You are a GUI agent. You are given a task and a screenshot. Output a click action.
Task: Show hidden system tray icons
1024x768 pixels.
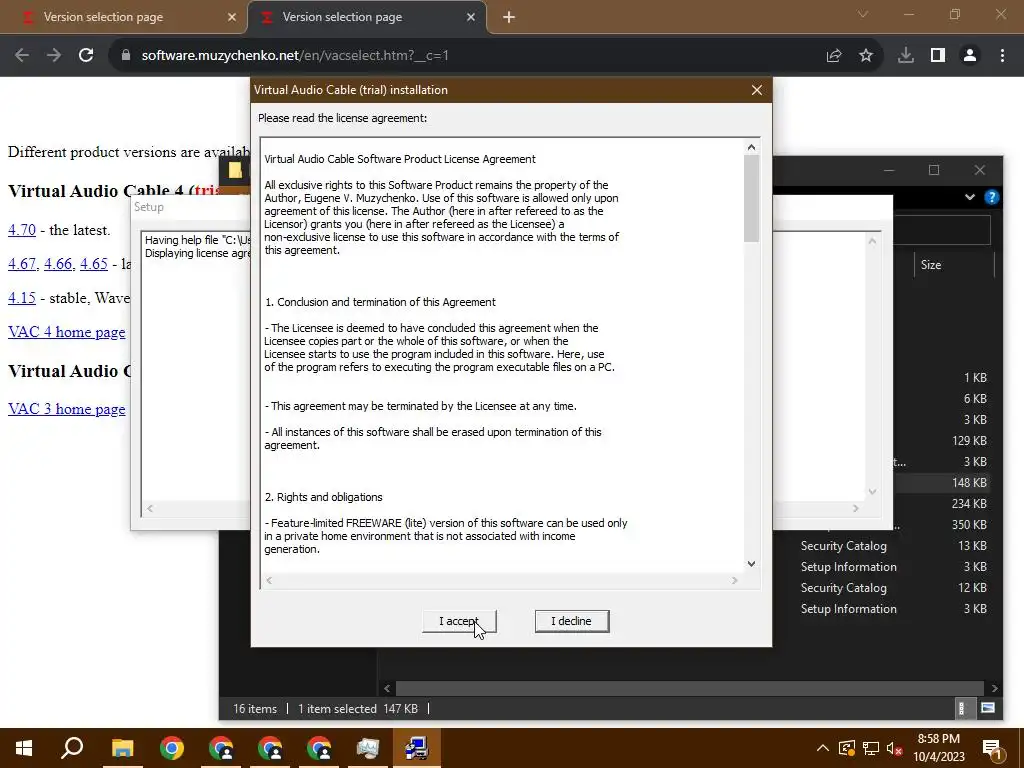click(823, 748)
